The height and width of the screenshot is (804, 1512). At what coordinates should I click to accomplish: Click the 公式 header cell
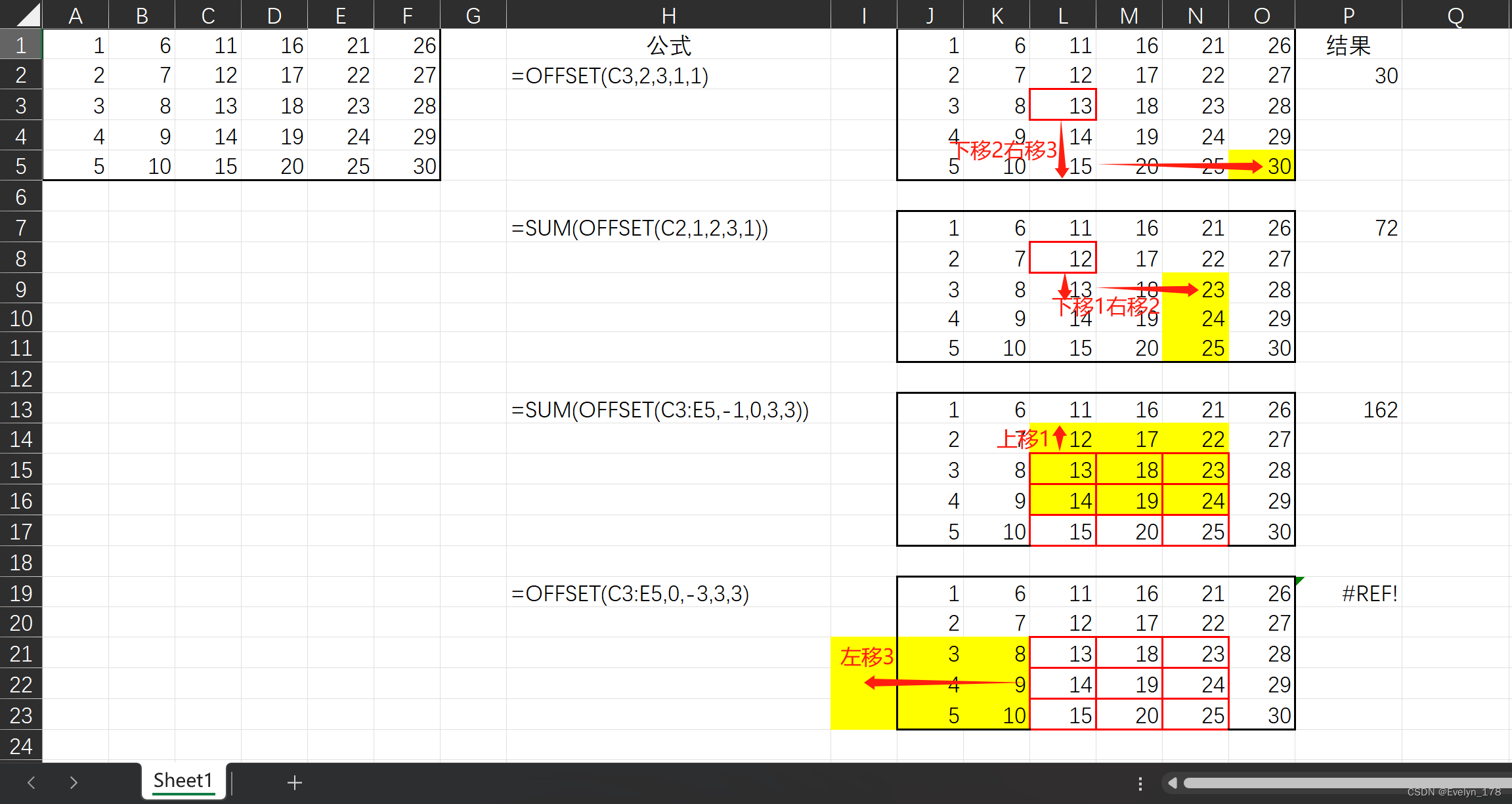pyautogui.click(x=668, y=45)
